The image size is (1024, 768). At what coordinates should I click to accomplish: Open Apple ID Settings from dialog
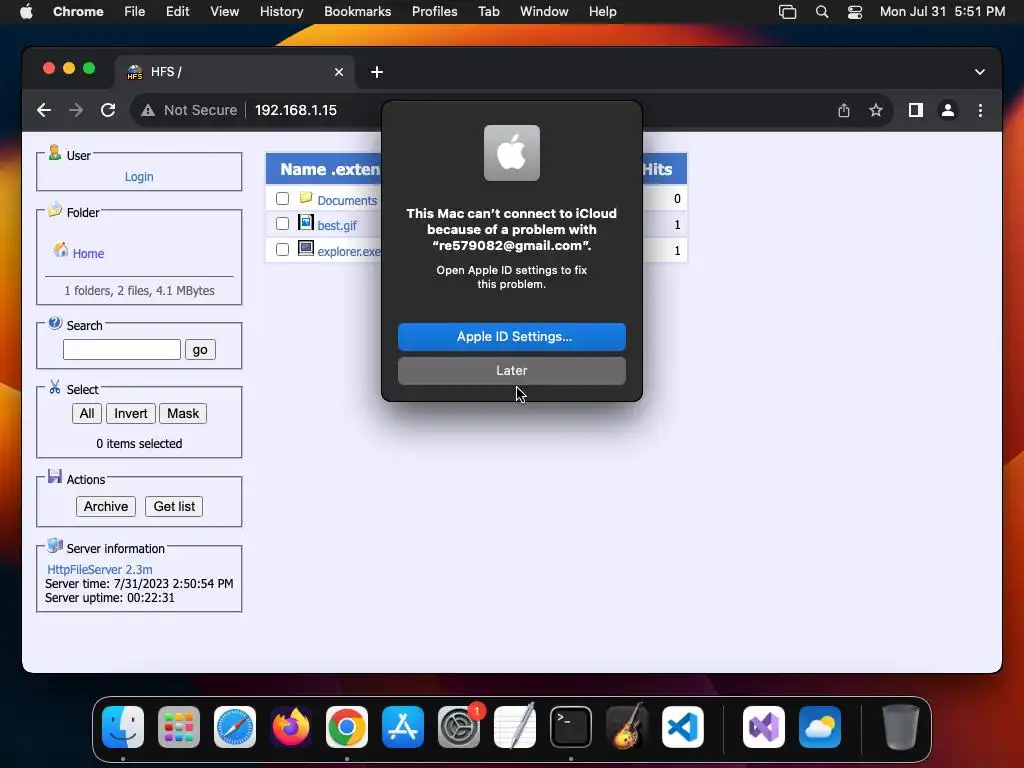point(511,336)
